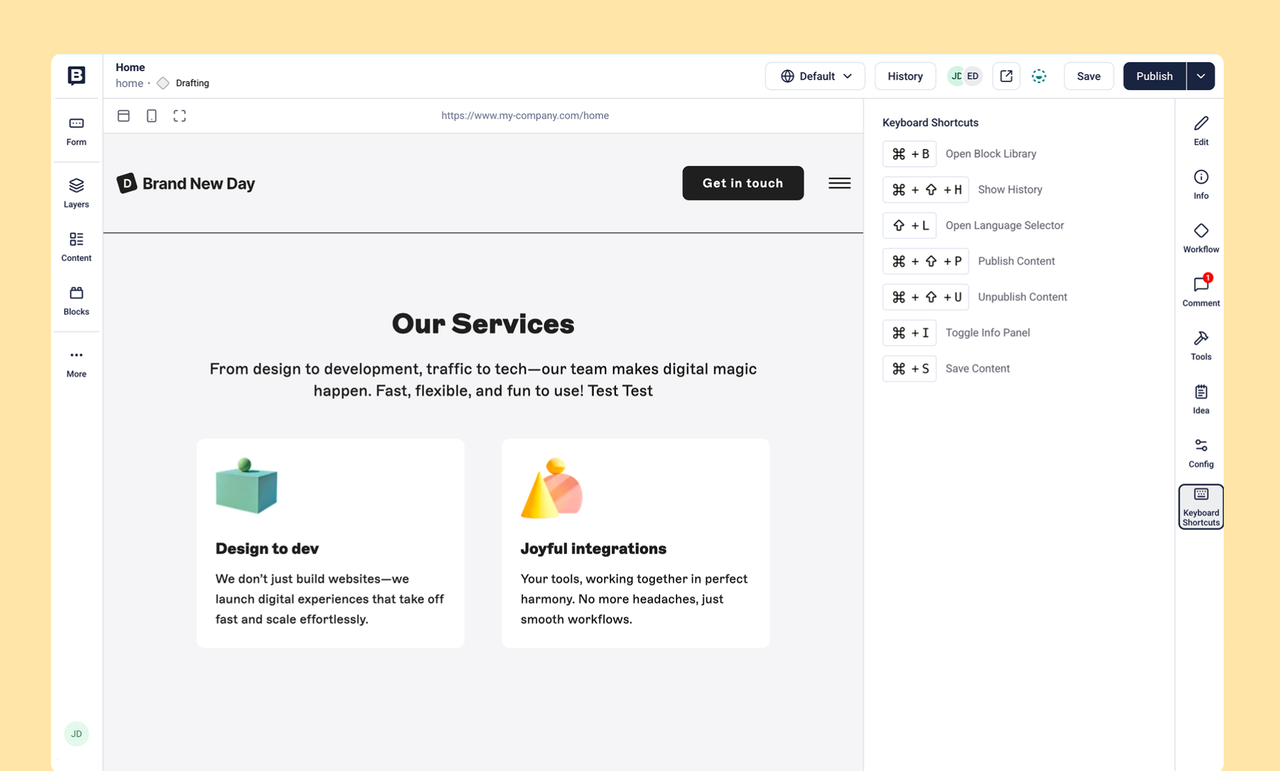Click the Design to dev title

267,548
